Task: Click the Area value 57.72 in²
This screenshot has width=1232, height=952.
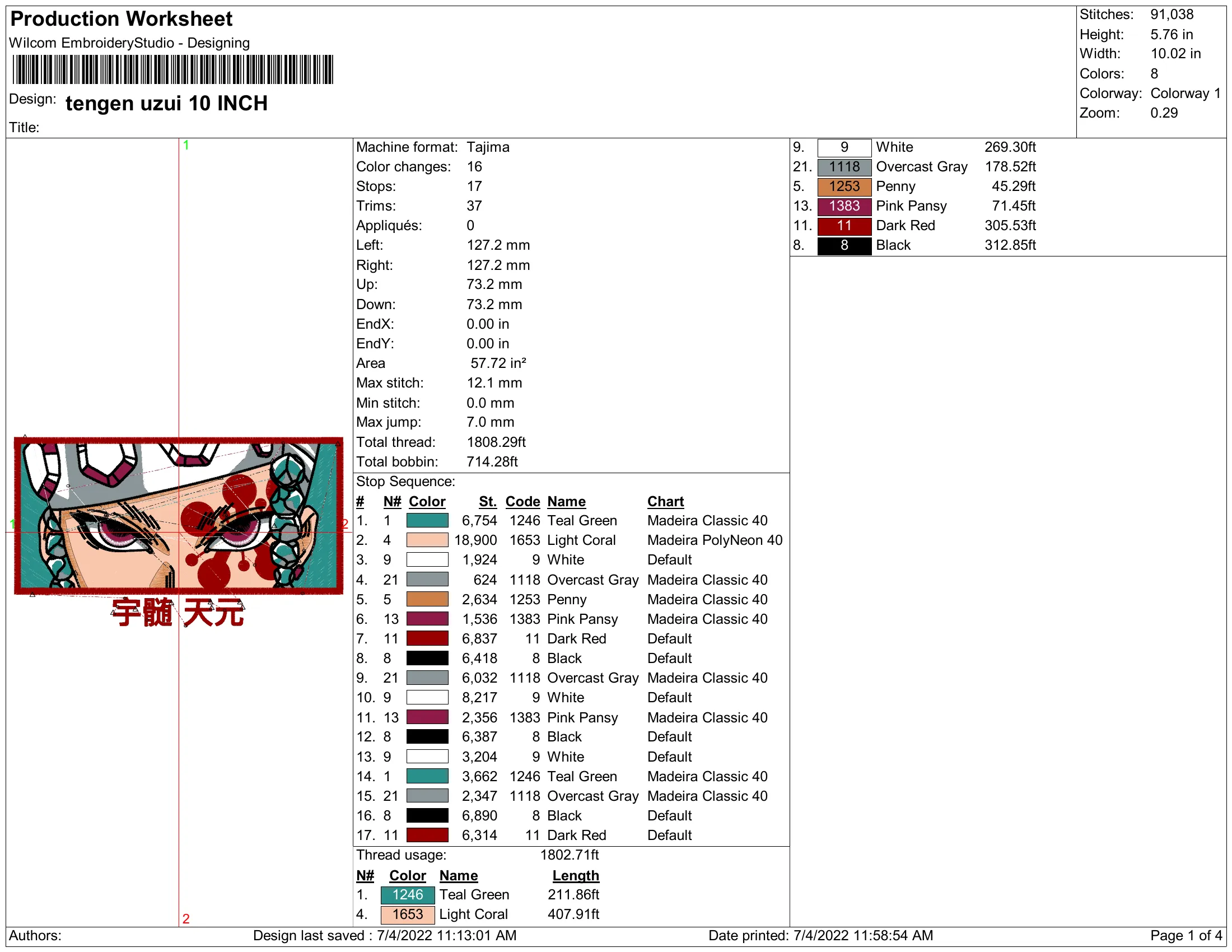Action: tap(498, 363)
